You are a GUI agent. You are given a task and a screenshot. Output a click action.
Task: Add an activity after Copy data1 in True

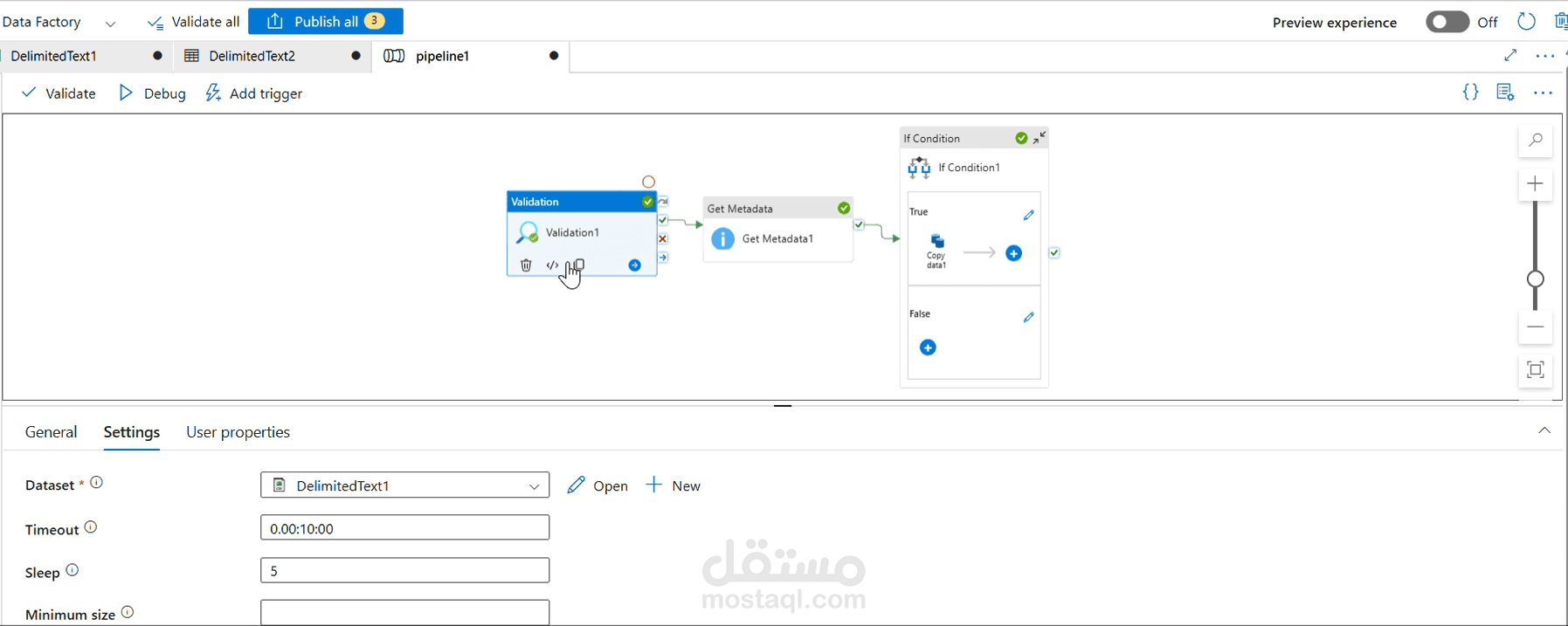1013,253
